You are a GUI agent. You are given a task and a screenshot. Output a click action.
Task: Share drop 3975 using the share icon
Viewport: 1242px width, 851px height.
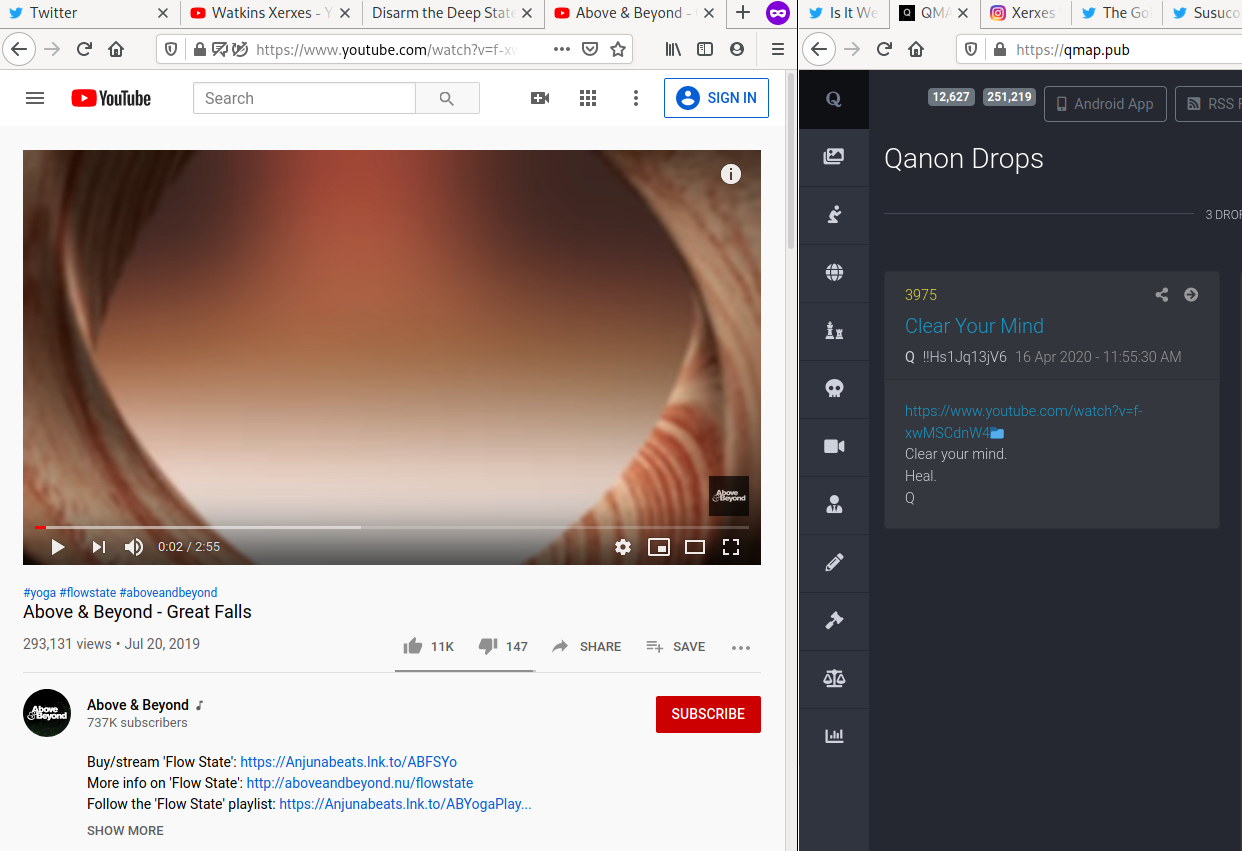(1162, 294)
